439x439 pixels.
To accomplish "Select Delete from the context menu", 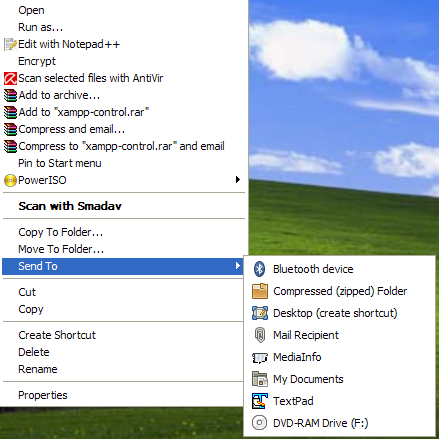I will coord(123,352).
